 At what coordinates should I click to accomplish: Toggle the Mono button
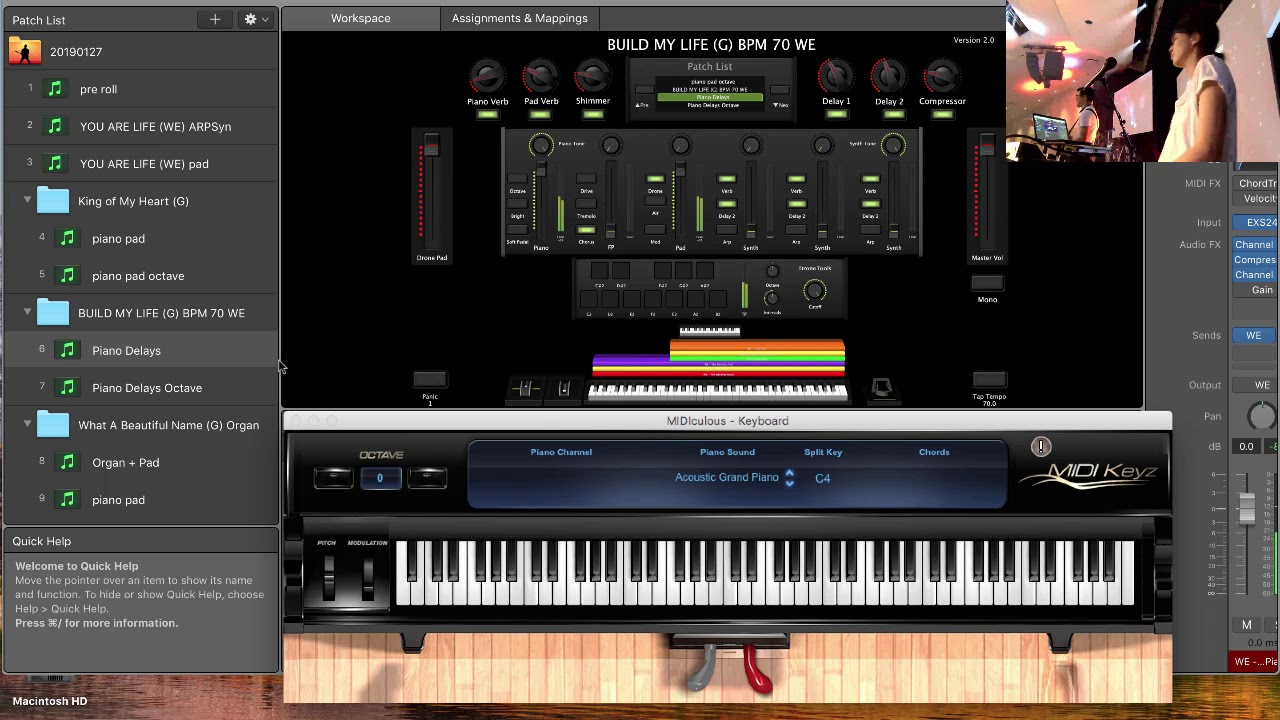[x=987, y=284]
